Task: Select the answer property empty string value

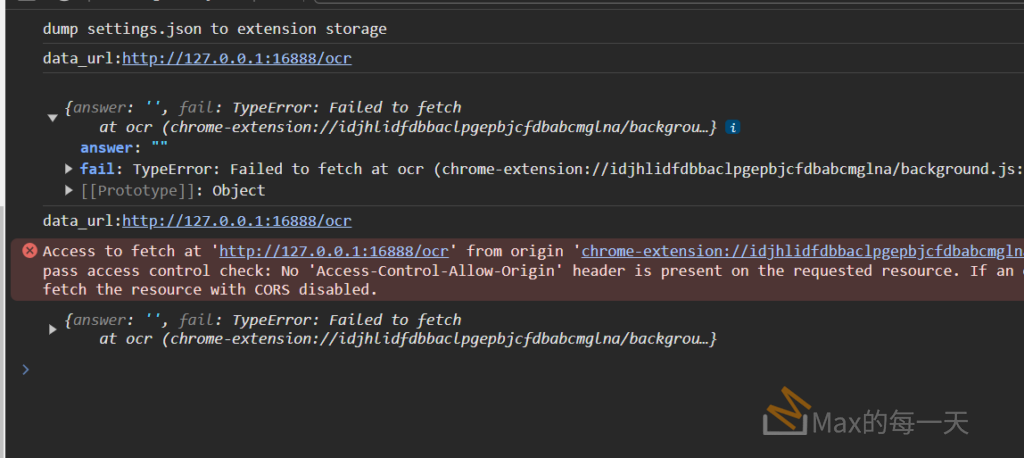Action: pyautogui.click(x=159, y=148)
